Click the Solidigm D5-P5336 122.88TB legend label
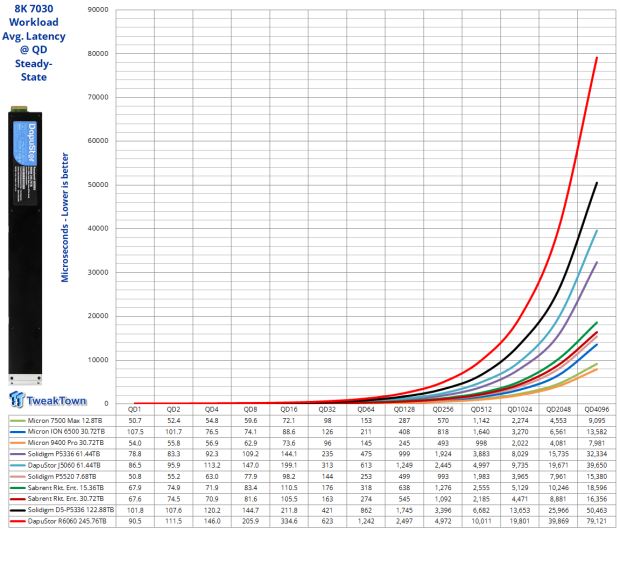The image size is (620, 568). click(x=71, y=510)
